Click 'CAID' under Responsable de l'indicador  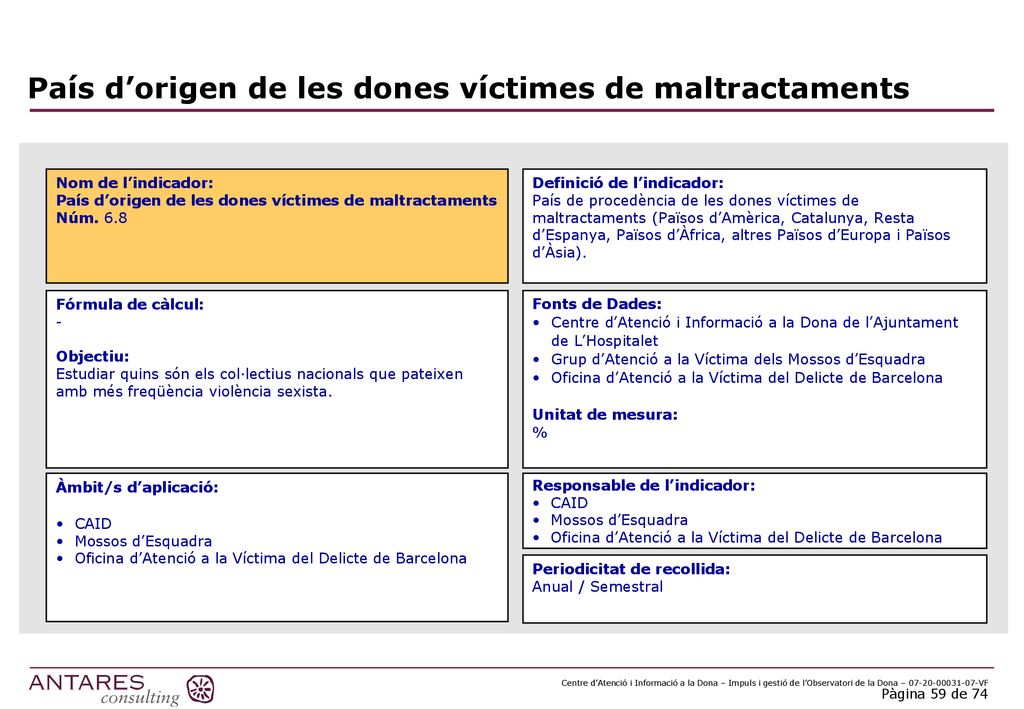point(569,503)
